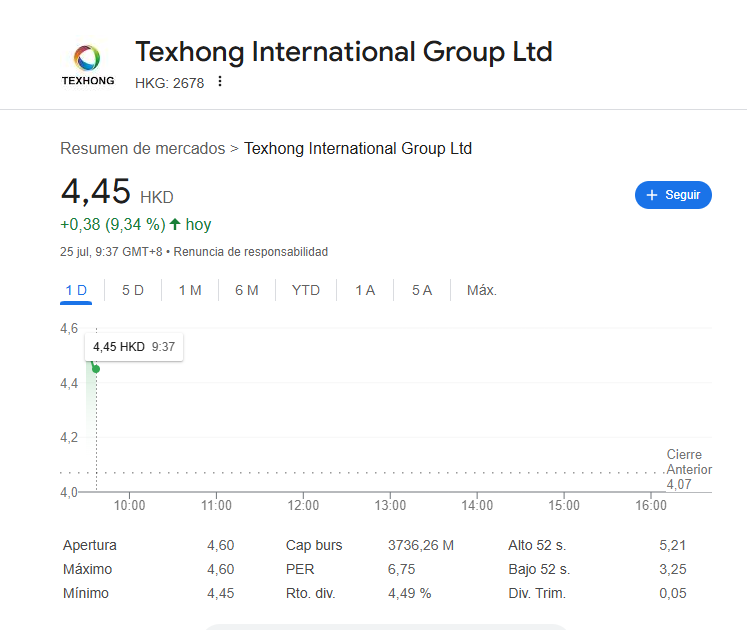Click the 4,4 price axis label
The height and width of the screenshot is (630, 747).
[69, 383]
